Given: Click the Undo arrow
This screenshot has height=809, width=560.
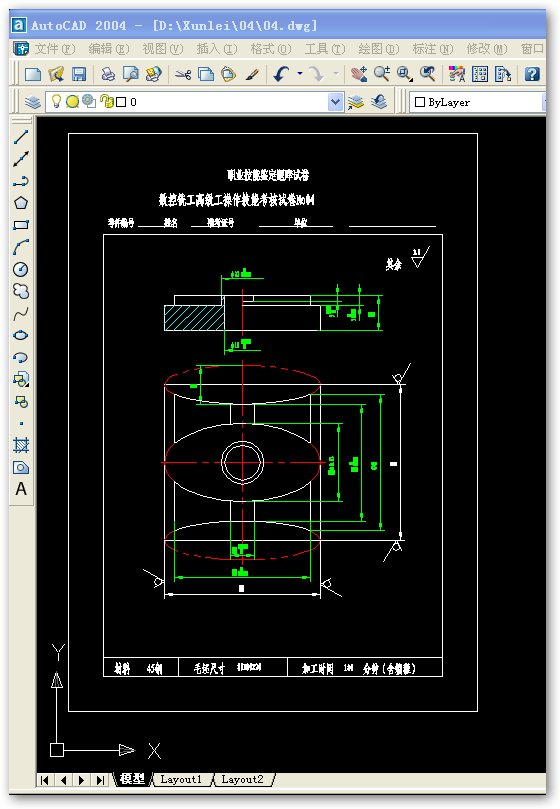Looking at the screenshot, I should pos(281,74).
